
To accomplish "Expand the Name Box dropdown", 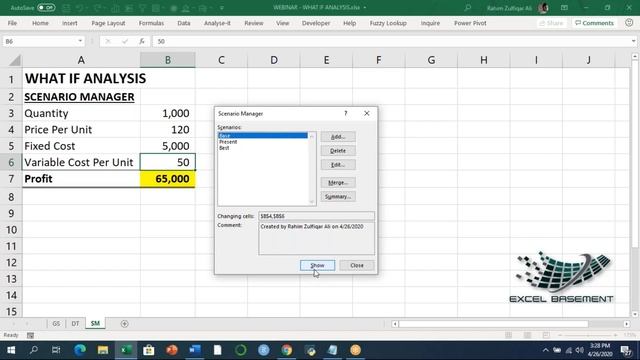I will pyautogui.click(x=80, y=41).
